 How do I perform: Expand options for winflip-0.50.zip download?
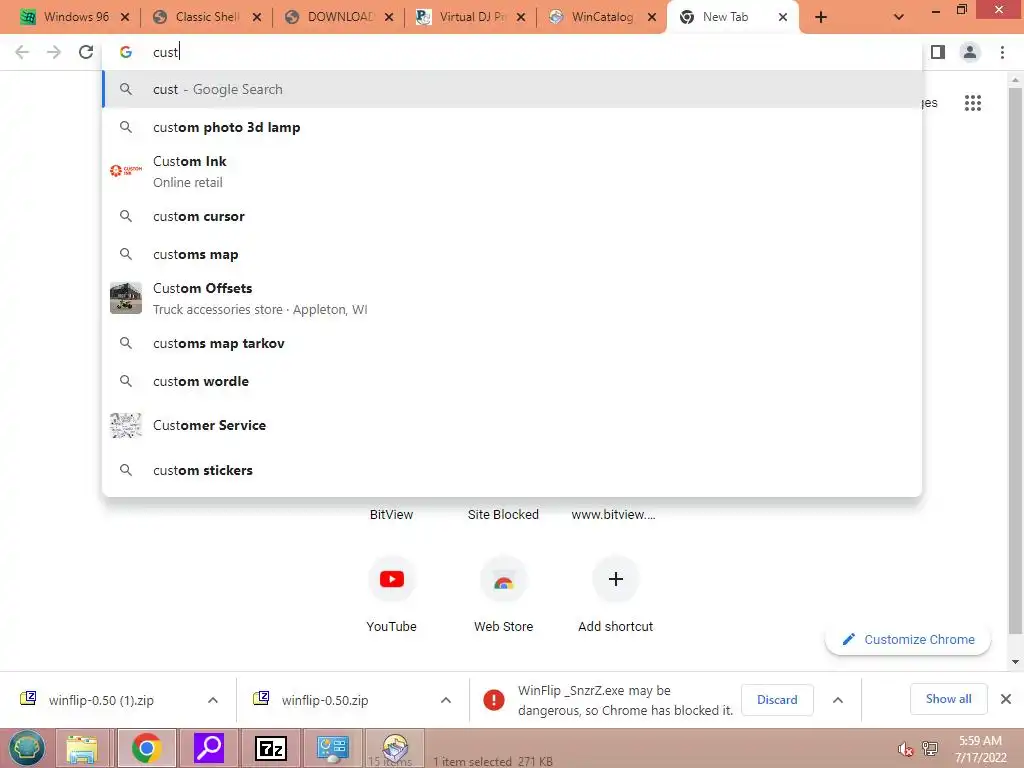[x=446, y=700]
